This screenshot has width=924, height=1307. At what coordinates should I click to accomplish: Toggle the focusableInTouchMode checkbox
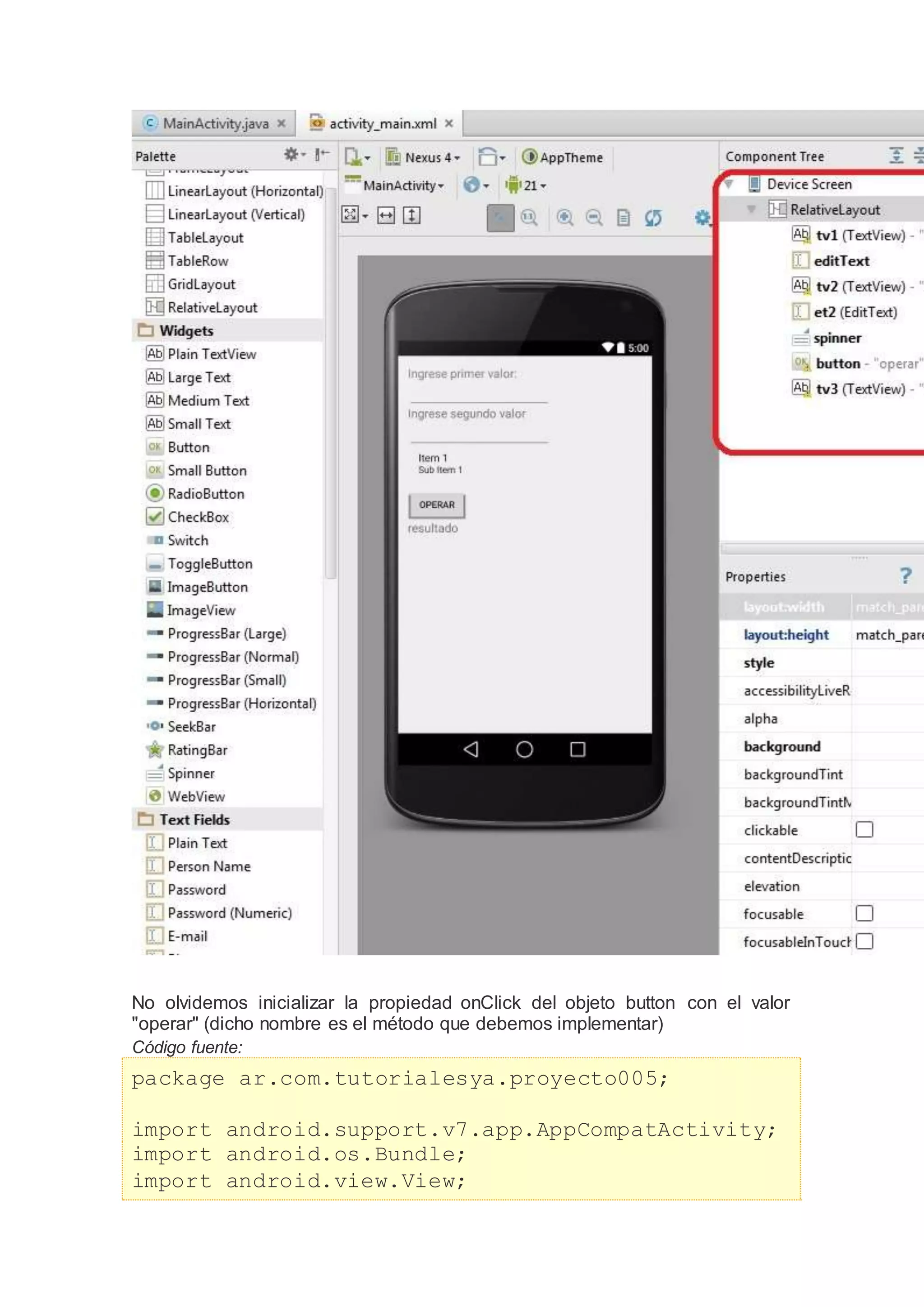864,941
